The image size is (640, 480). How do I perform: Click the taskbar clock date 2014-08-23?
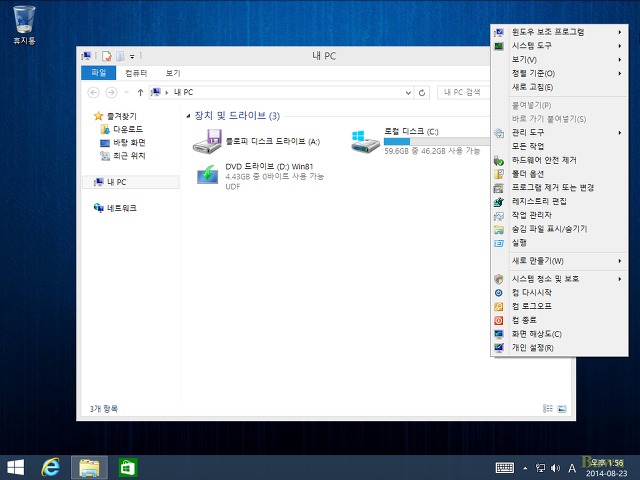(607, 473)
